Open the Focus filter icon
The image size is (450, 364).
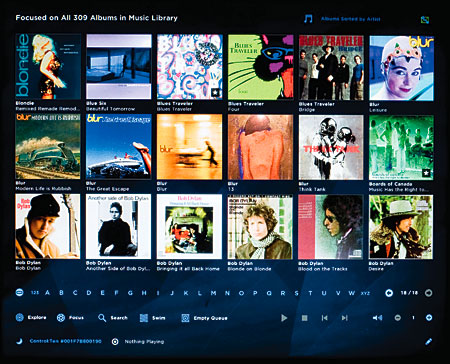[61, 318]
